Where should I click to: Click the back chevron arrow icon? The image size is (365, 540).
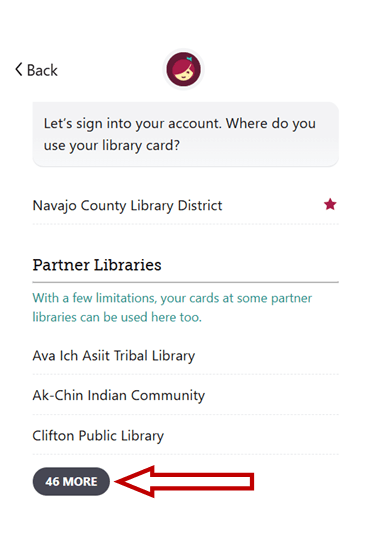19,70
